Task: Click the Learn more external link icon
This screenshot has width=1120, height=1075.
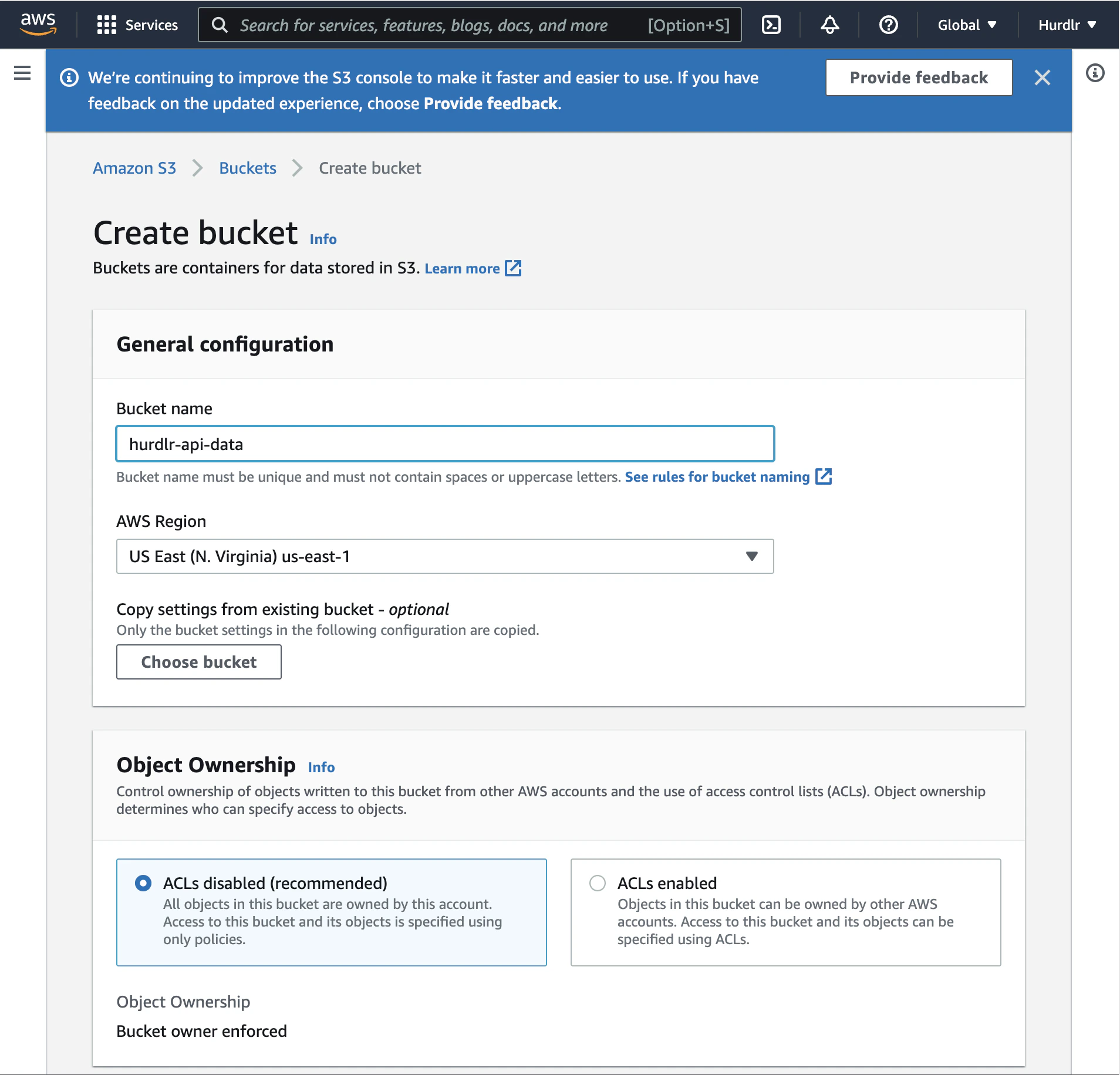Action: click(x=513, y=268)
